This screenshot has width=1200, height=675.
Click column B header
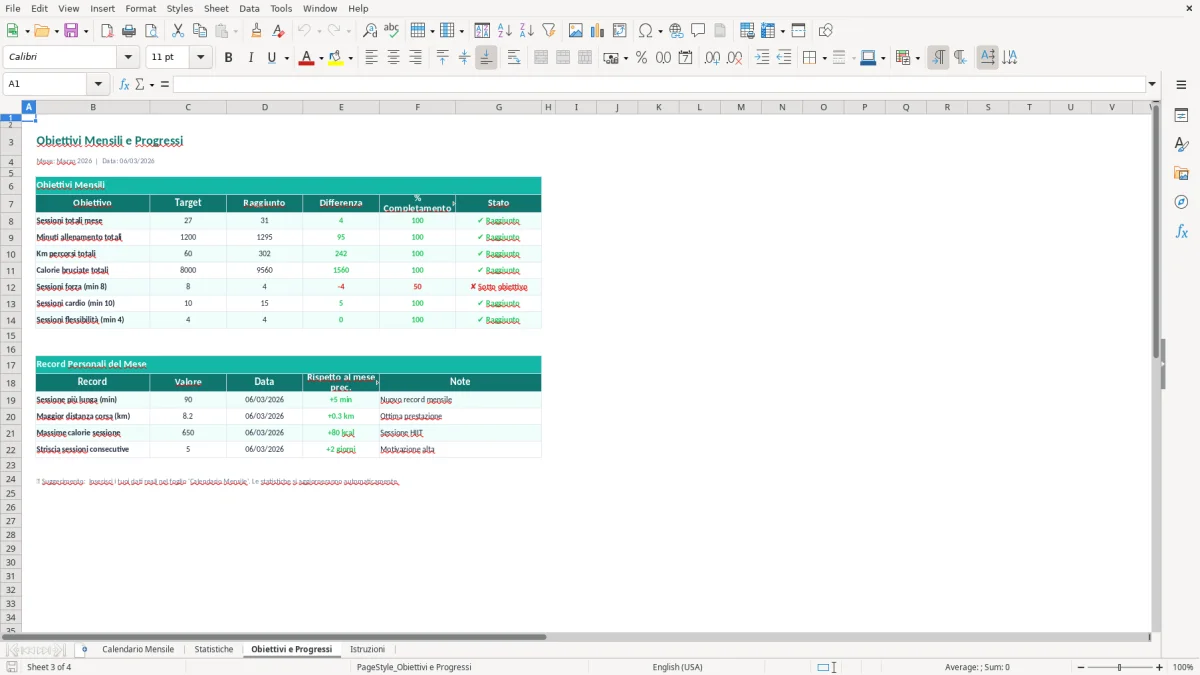point(93,107)
